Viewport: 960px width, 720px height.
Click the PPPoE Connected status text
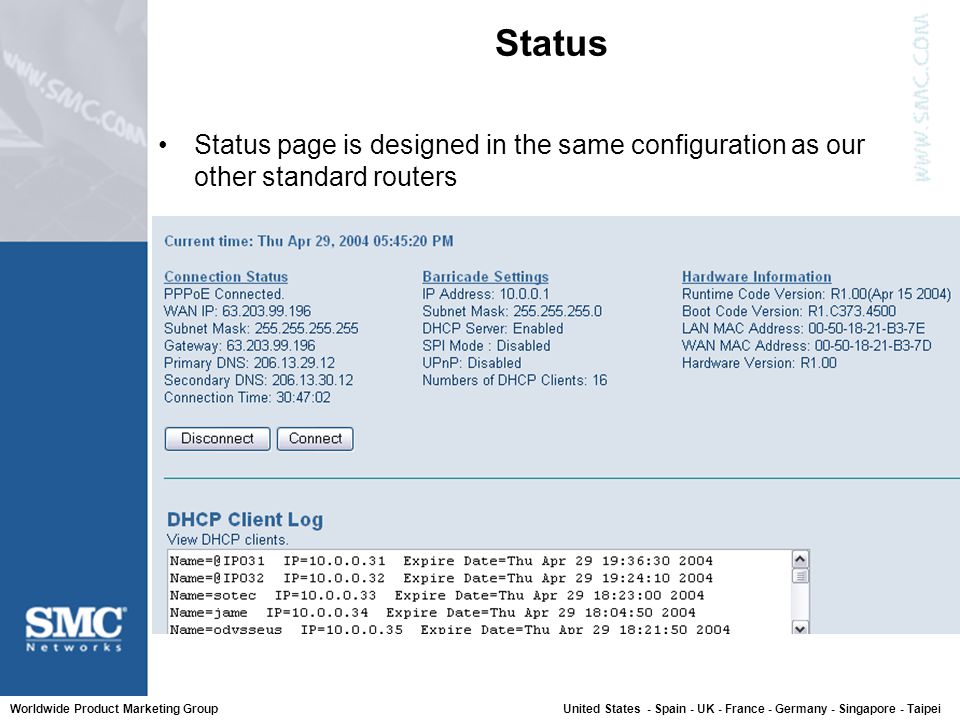click(x=224, y=294)
